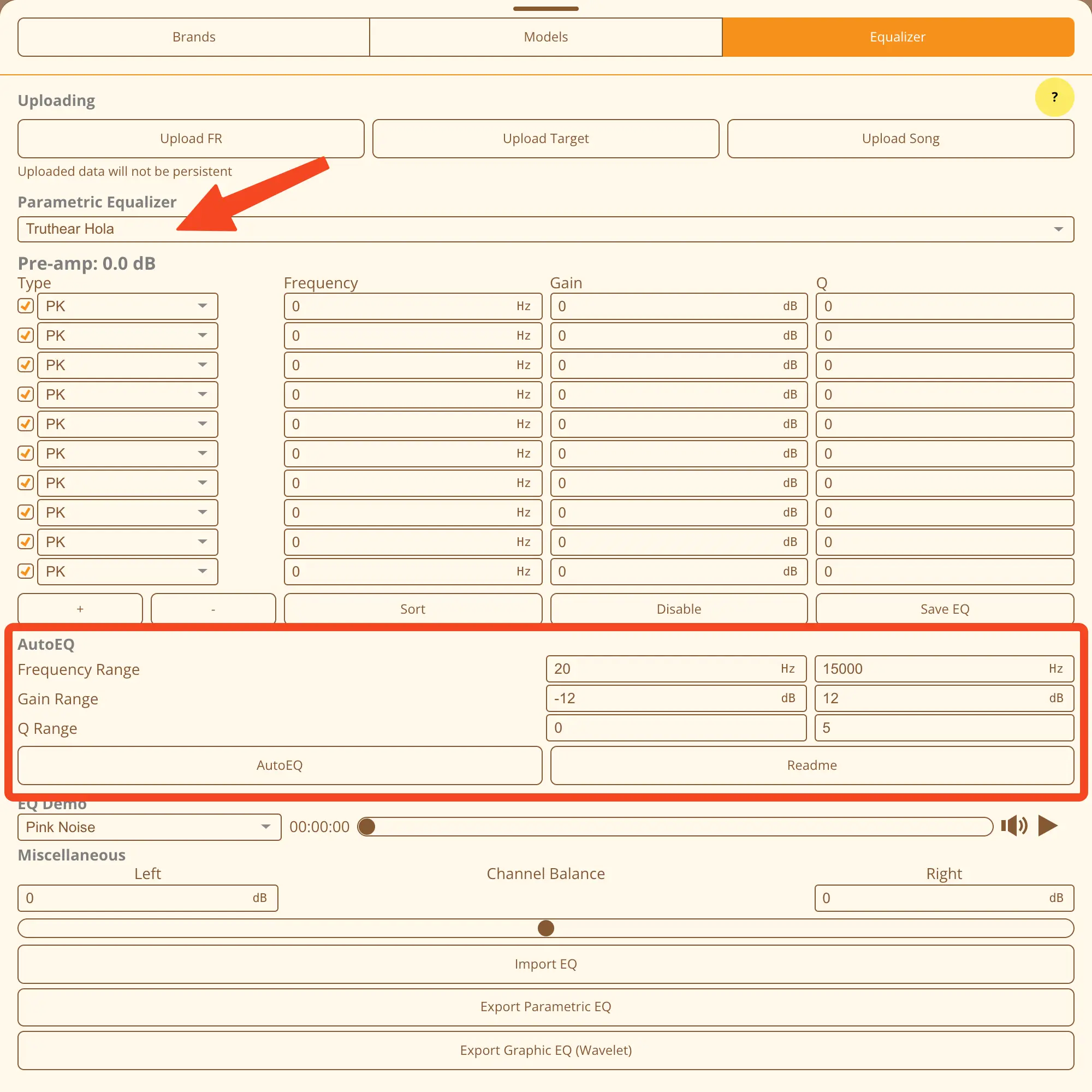Switch to the Models tab

click(x=545, y=37)
